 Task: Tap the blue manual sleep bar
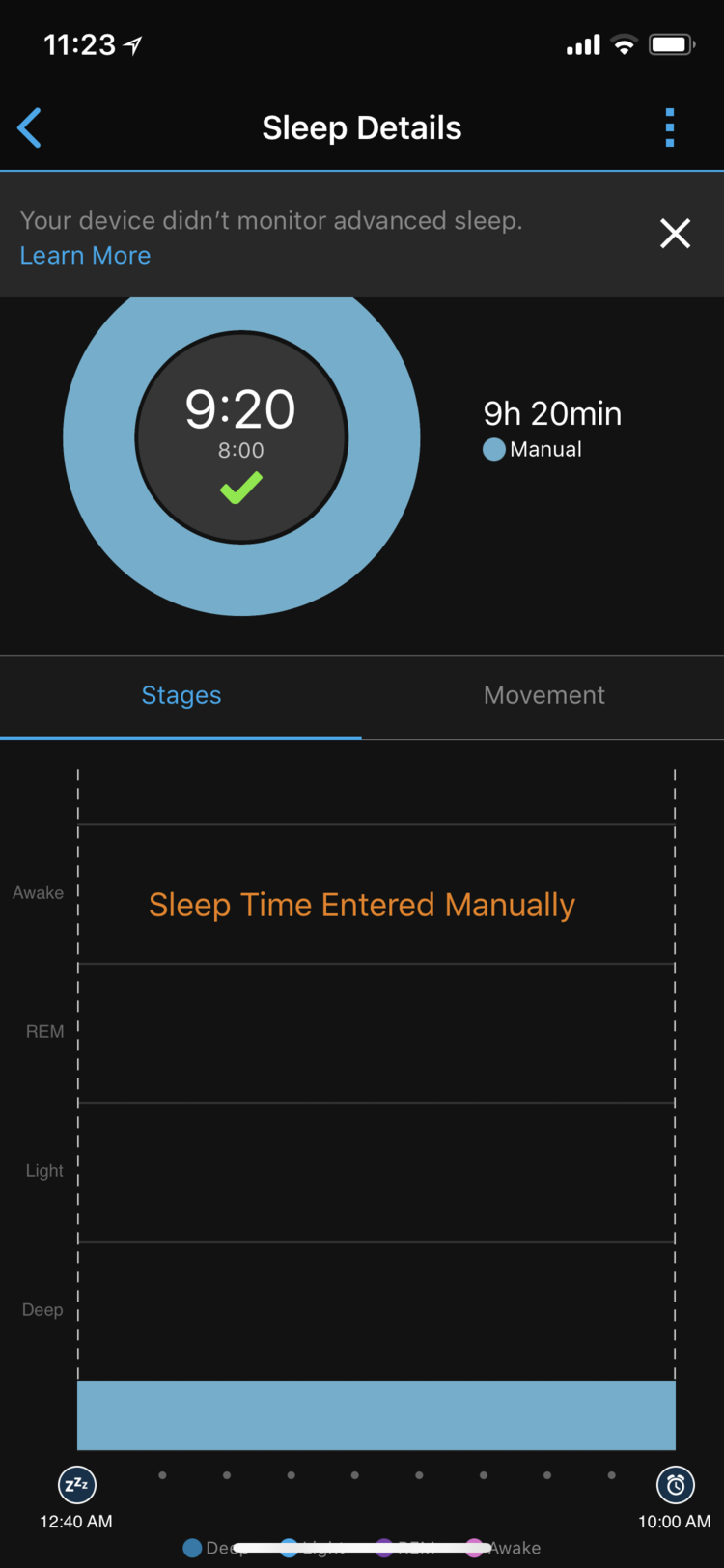point(376,1414)
